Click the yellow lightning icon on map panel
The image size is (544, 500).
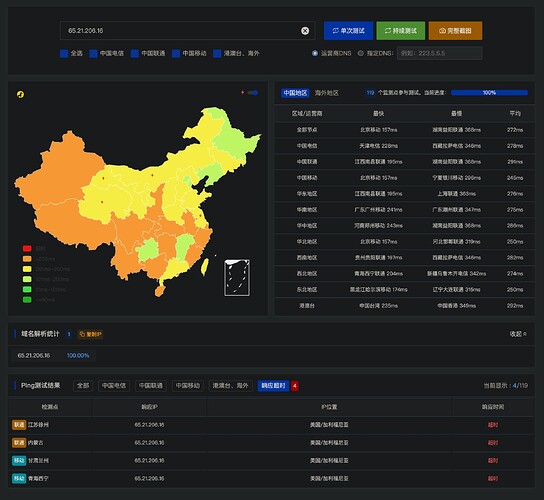point(20,94)
